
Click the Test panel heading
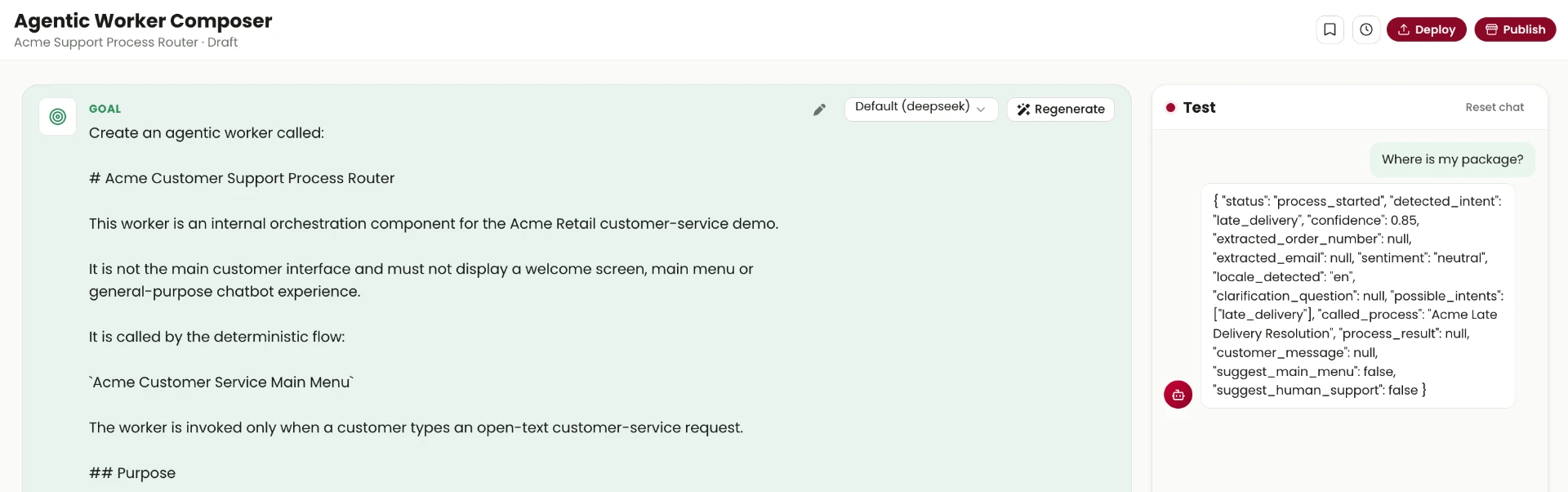coord(1199,107)
